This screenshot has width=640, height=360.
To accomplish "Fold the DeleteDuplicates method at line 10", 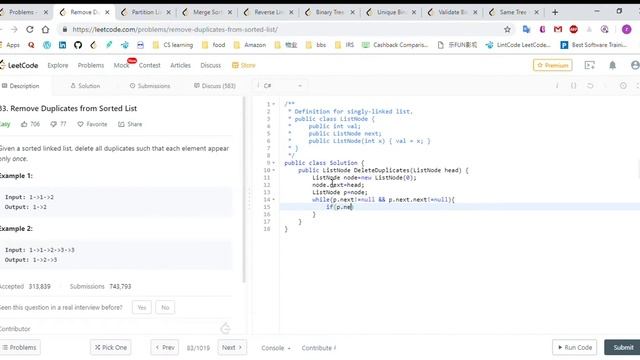I will pos(273,170).
